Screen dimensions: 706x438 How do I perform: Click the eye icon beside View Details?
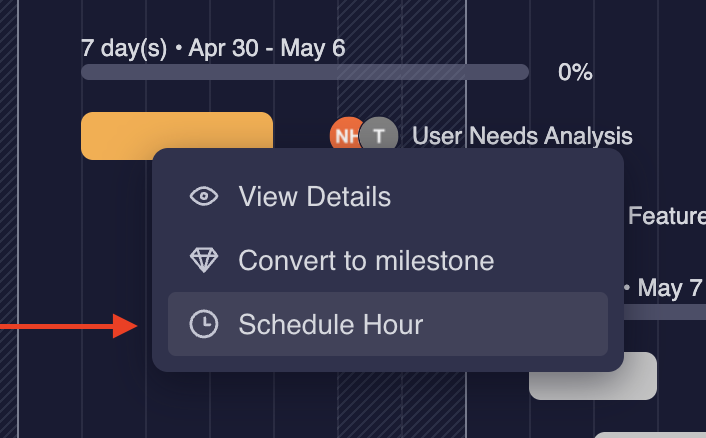(x=204, y=197)
